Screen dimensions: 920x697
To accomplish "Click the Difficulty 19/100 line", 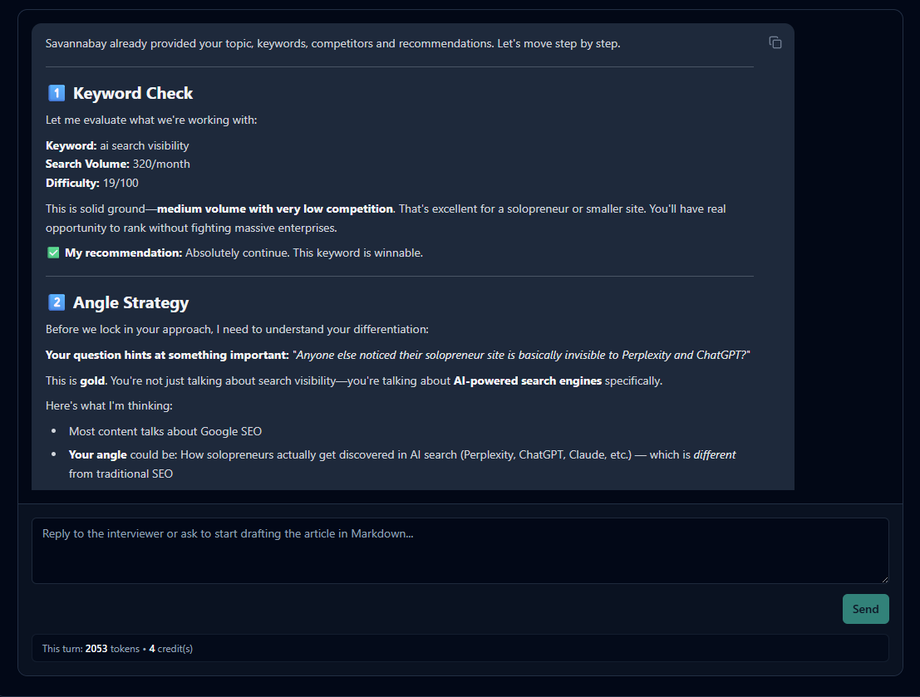I will [x=92, y=183].
